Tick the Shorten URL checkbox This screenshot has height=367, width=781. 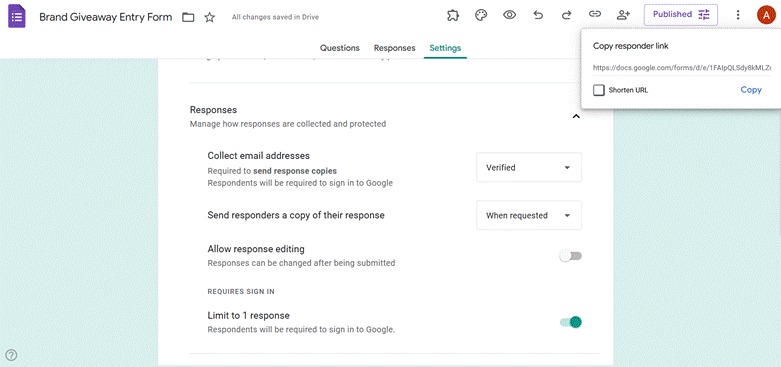click(x=599, y=90)
